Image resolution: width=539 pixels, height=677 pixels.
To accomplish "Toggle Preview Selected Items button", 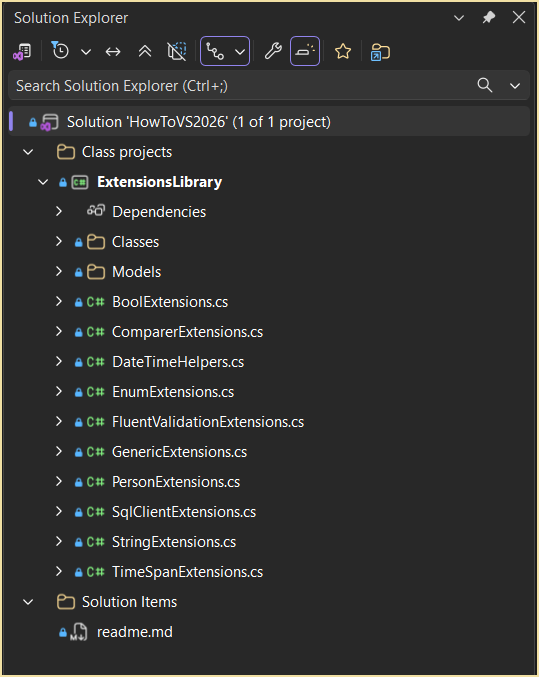I will (305, 51).
